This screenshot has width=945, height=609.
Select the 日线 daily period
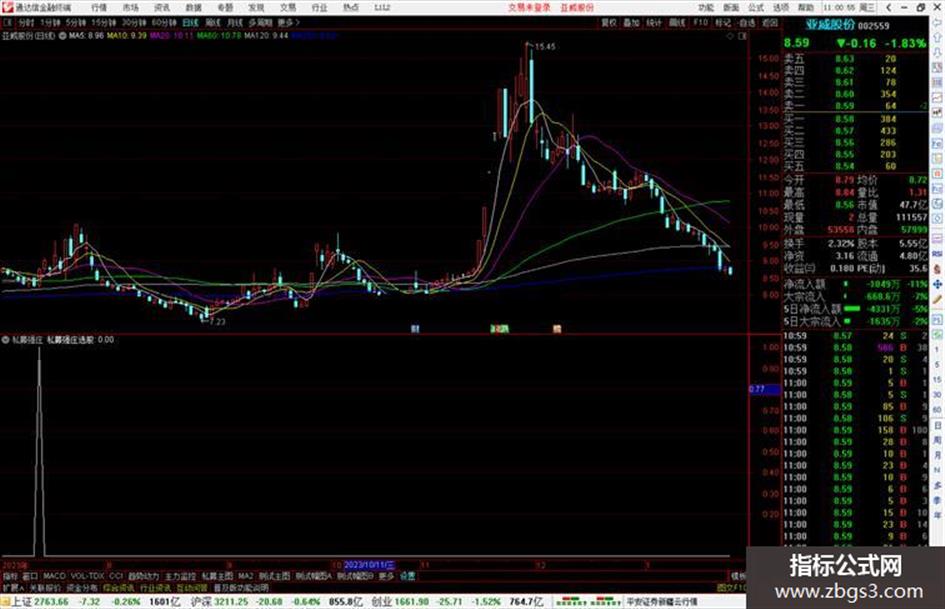pyautogui.click(x=190, y=22)
